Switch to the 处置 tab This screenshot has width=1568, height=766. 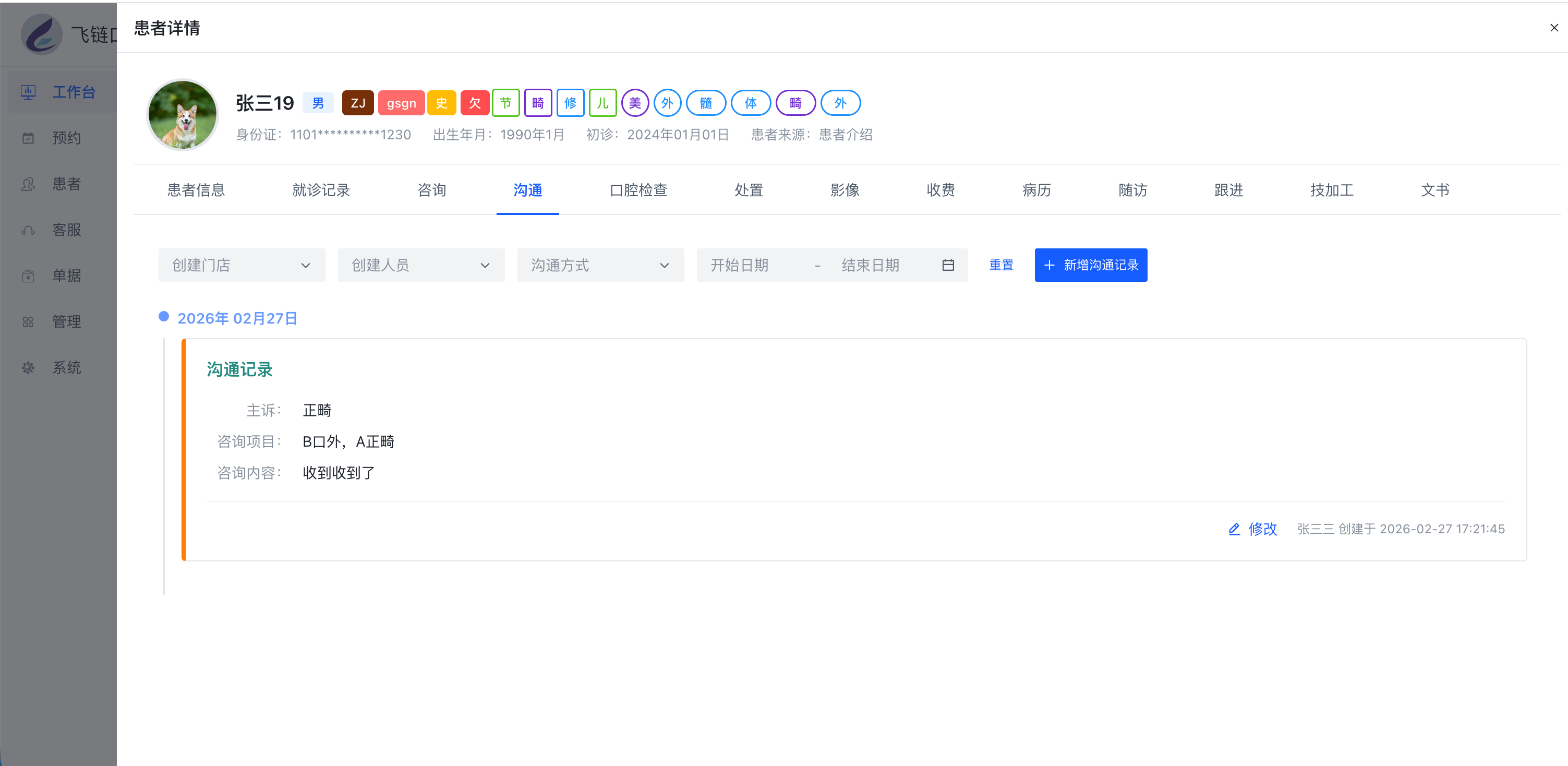tap(749, 190)
